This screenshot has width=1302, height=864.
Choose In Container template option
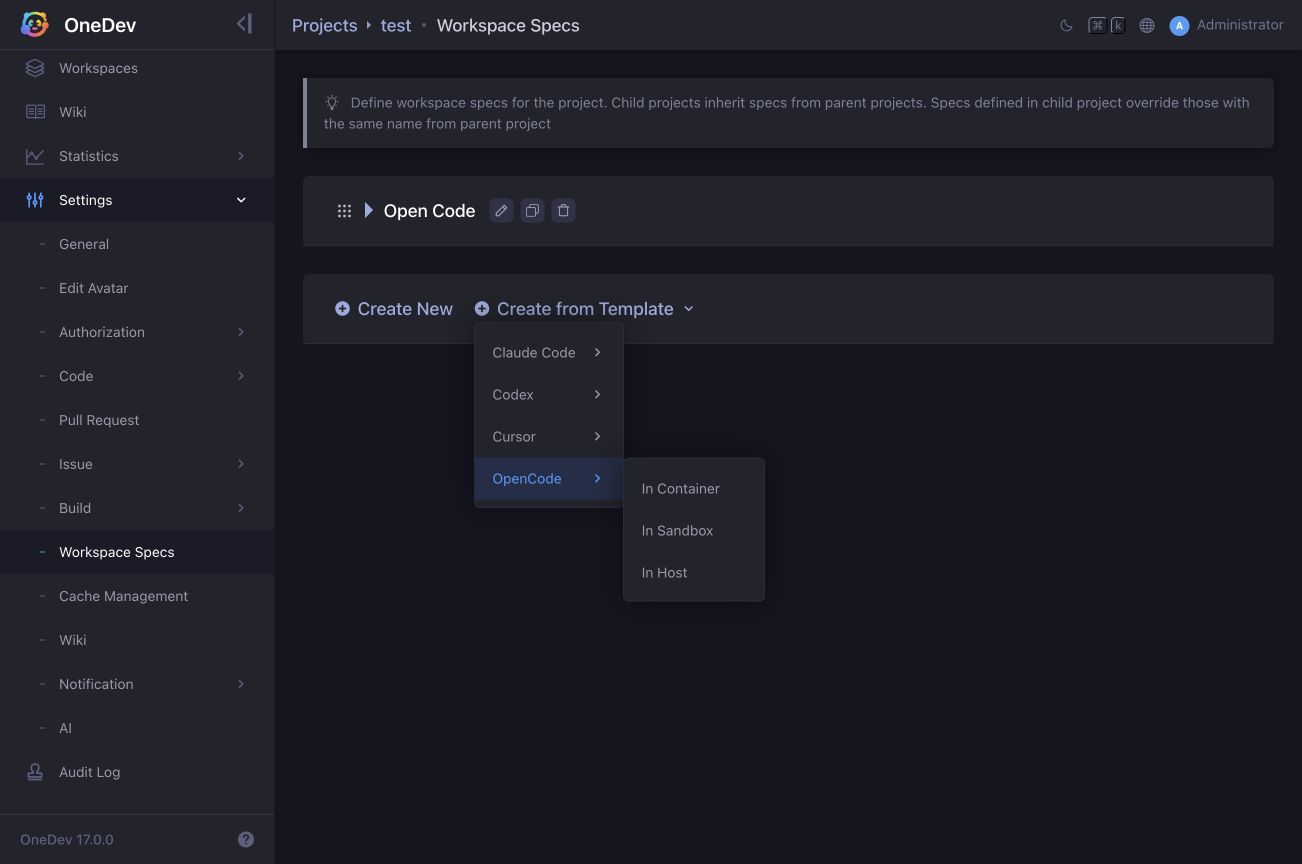(694, 489)
